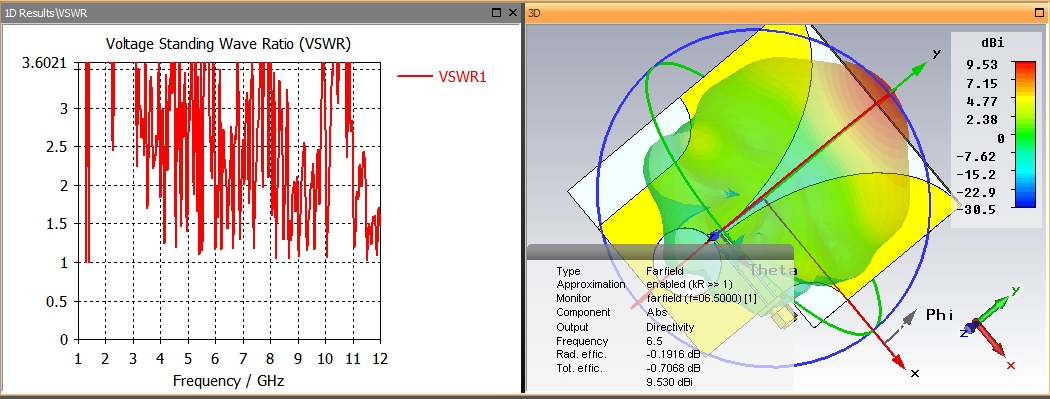Image resolution: width=1050 pixels, height=399 pixels.
Task: Click the 3.6021 maximum y-axis value
Action: [44, 64]
